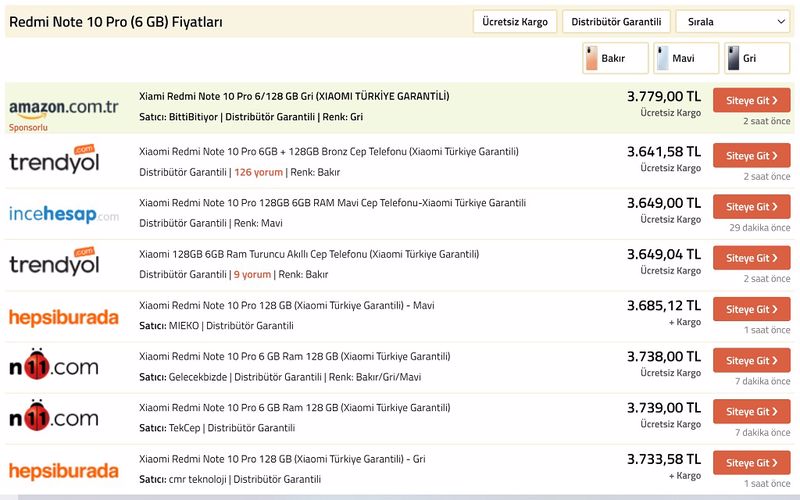The height and width of the screenshot is (500, 800).
Task: Click trendyol logo in 3.649,04 TL row
Action: (54, 262)
